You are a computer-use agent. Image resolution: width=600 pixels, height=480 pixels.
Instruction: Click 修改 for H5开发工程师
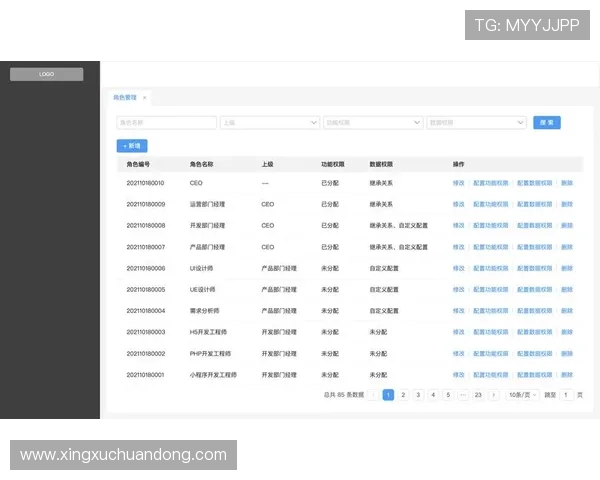[458, 332]
